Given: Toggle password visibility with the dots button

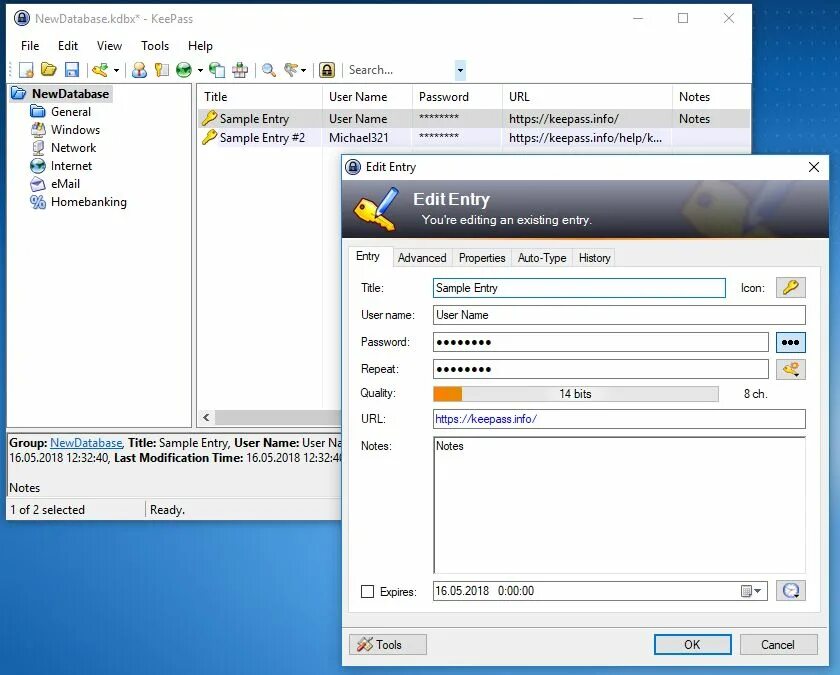Looking at the screenshot, I should [791, 342].
